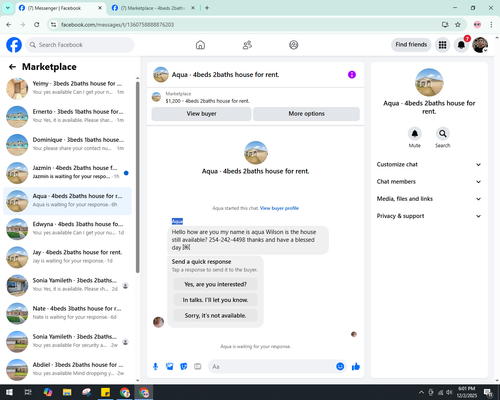This screenshot has height=400, width=500.
Task: Open a new browser tab
Action: pyautogui.click(x=207, y=8)
